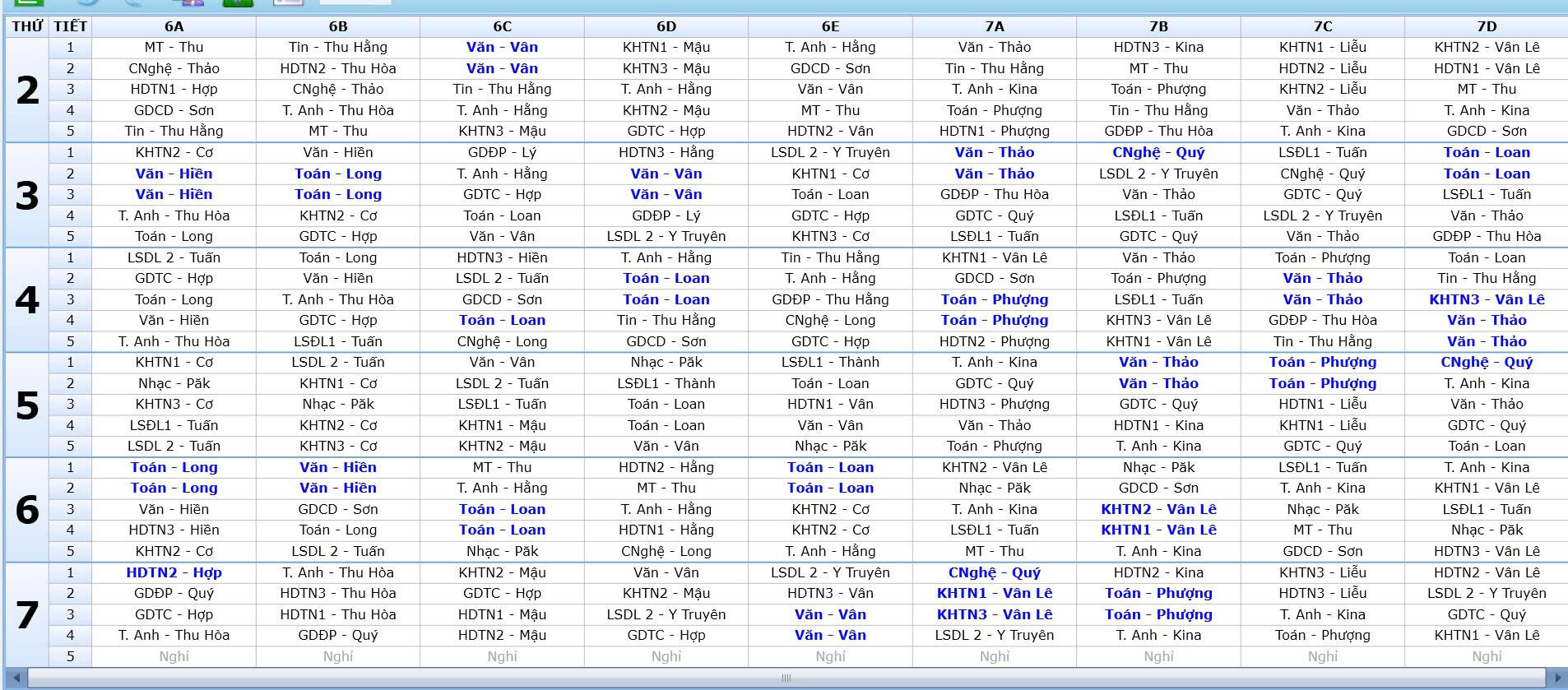Click GDĐP - Thu Hòa cell in 7A
This screenshot has width=1568, height=690.
[994, 194]
